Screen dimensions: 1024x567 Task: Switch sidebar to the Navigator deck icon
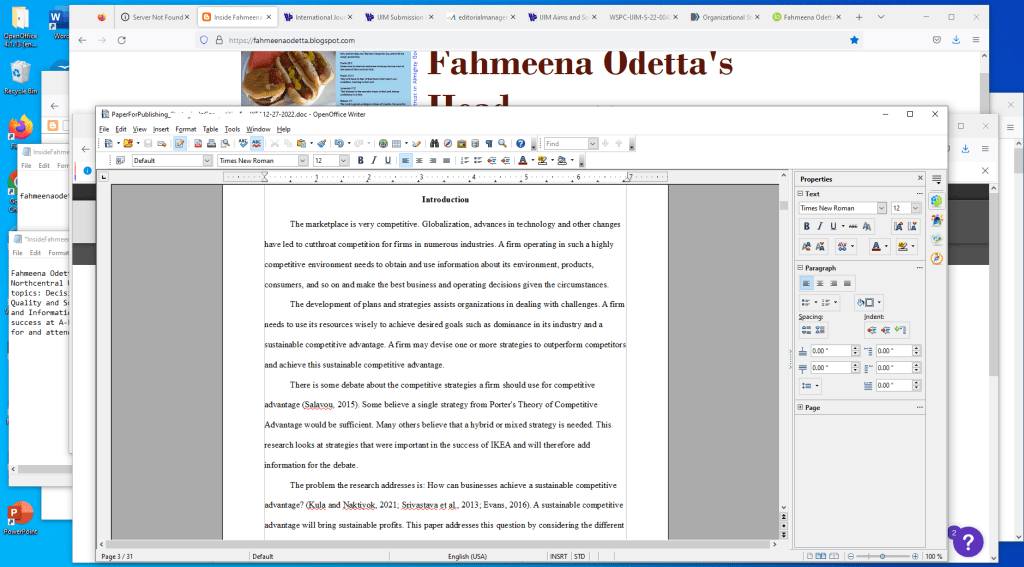tap(937, 259)
